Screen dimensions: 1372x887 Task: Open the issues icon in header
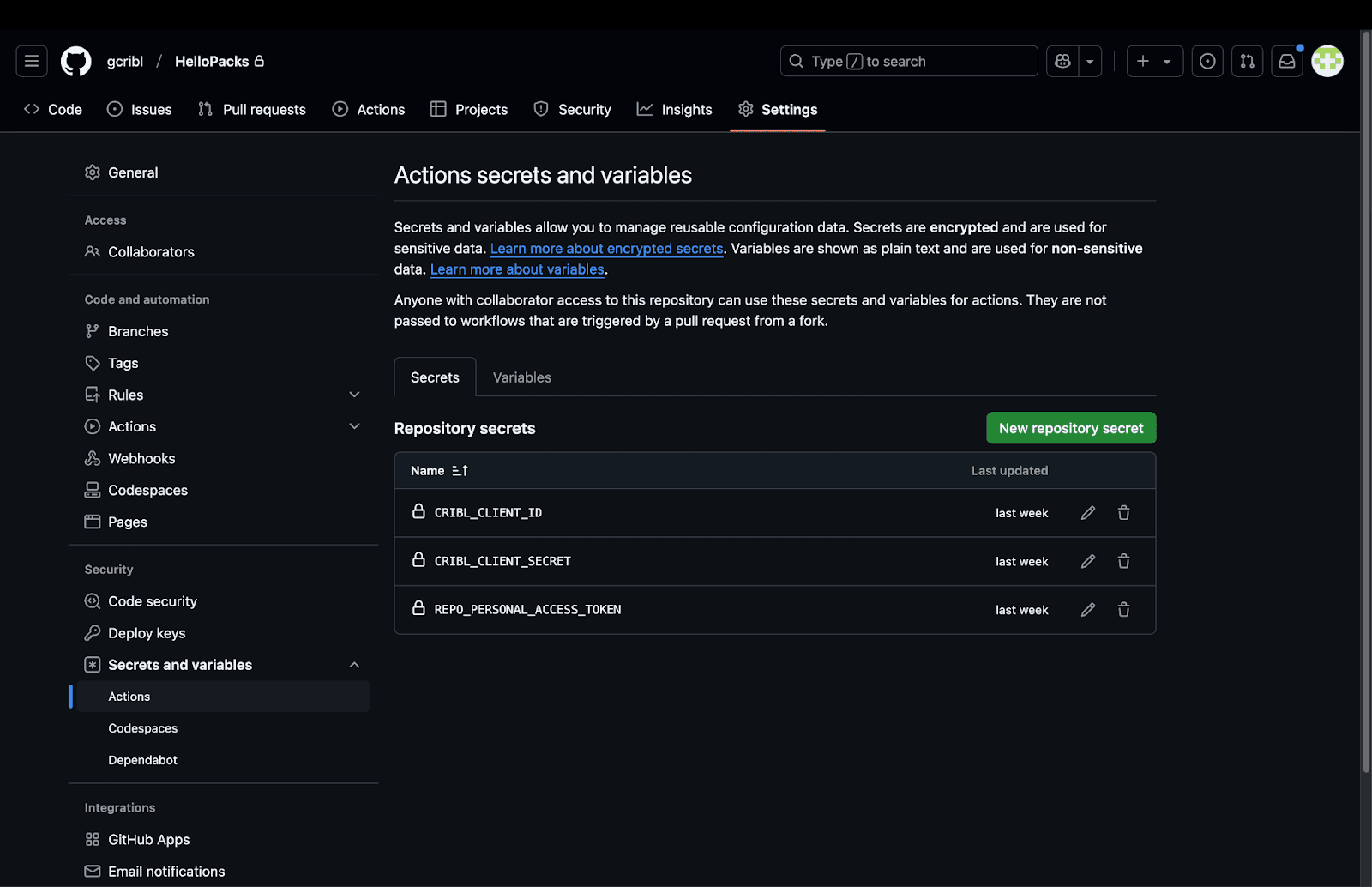coord(1207,61)
